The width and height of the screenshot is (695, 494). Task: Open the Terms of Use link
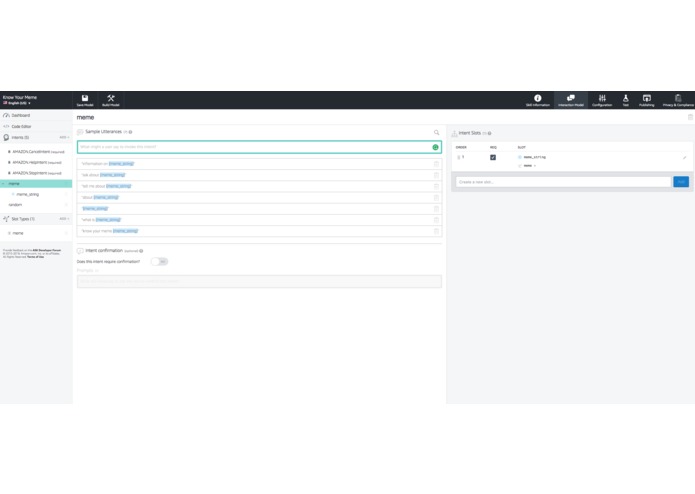[x=35, y=257]
